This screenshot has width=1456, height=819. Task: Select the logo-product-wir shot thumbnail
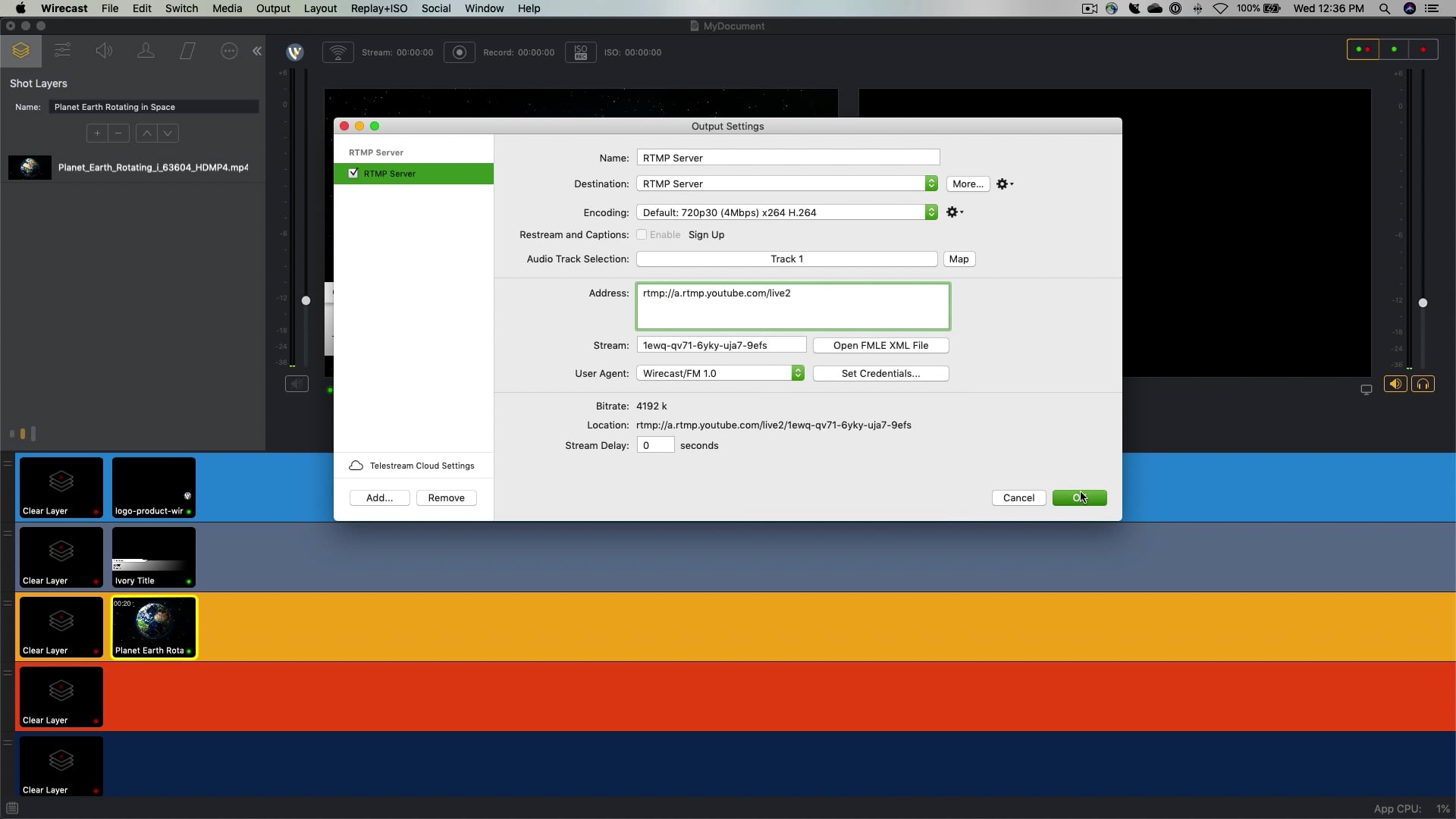154,488
